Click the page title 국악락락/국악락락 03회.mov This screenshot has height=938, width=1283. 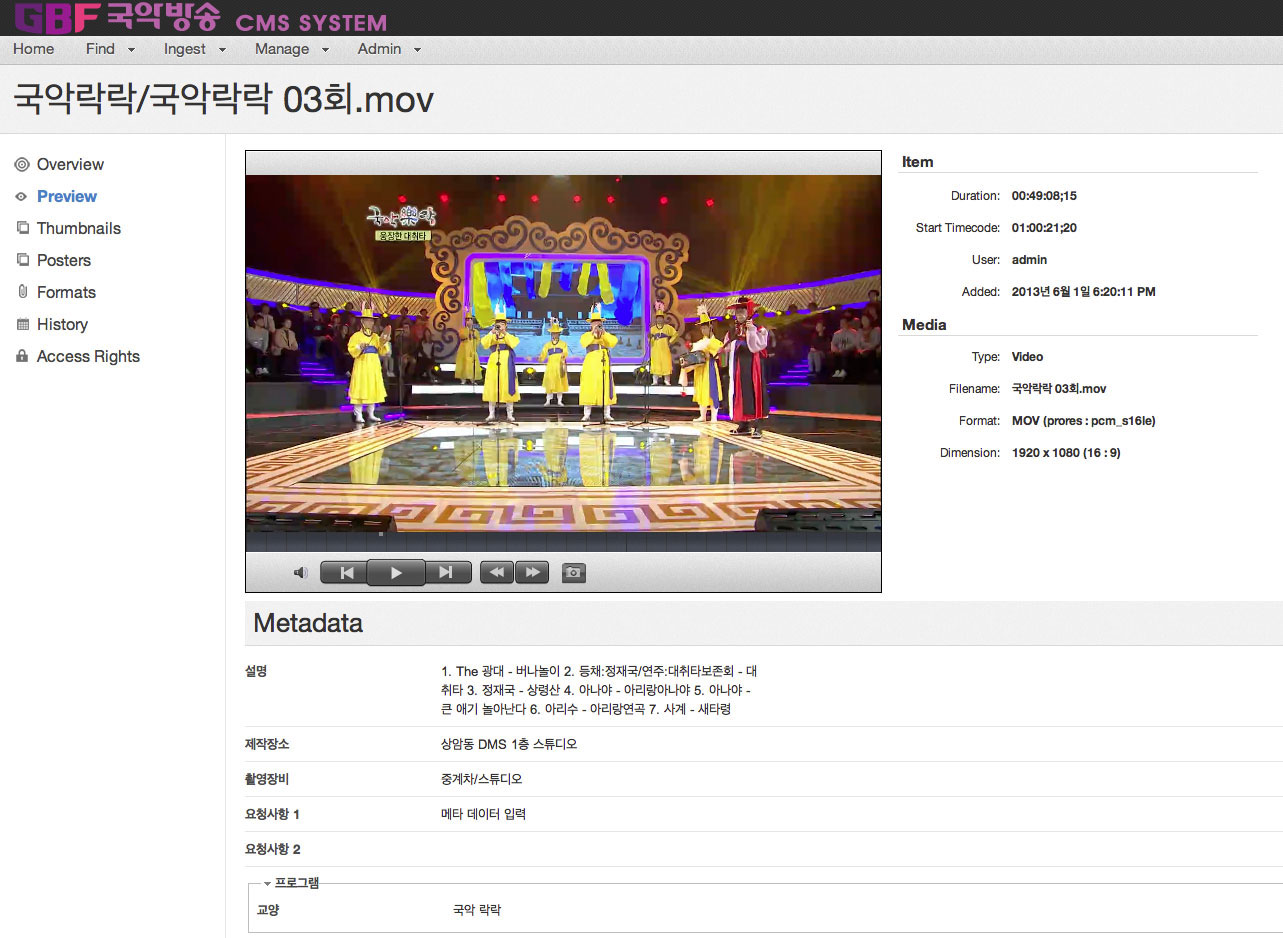tap(223, 99)
